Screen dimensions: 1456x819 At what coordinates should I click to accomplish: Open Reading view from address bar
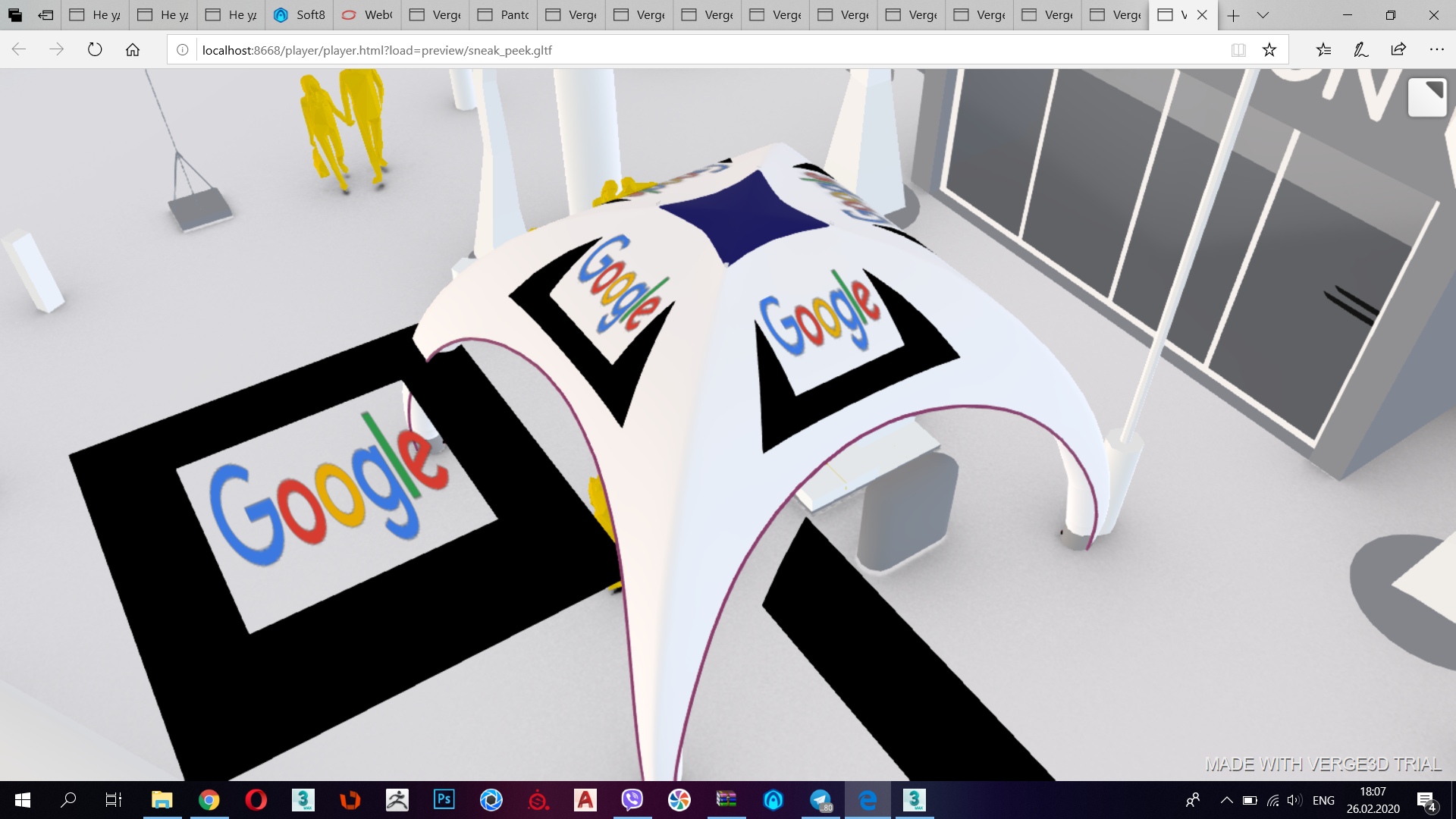[x=1238, y=50]
